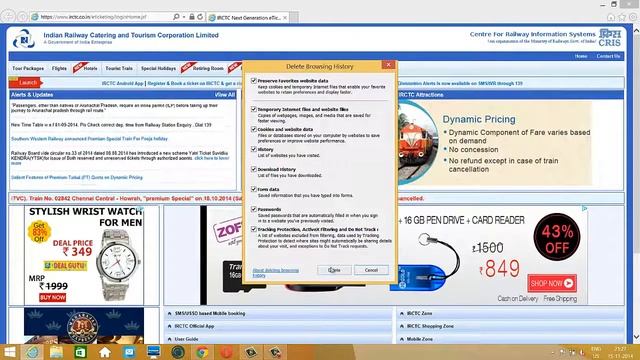
Task: Toggle Temporary Internet files and website files
Action: click(254, 109)
